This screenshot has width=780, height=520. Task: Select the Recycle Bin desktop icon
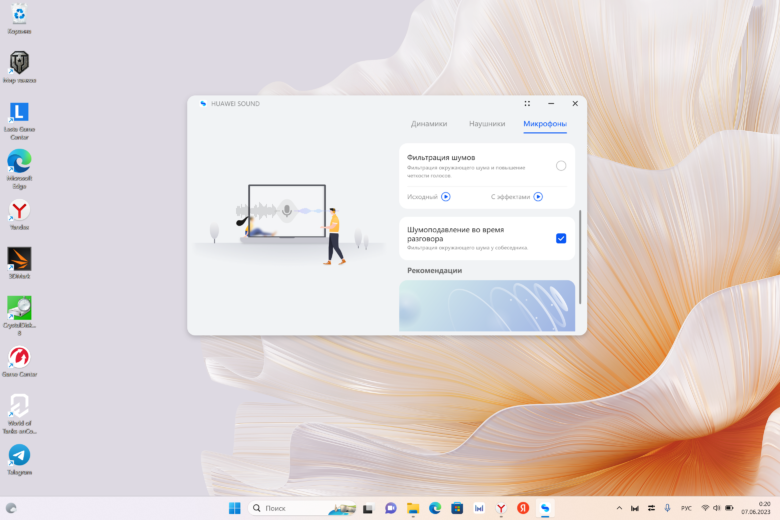tap(19, 19)
